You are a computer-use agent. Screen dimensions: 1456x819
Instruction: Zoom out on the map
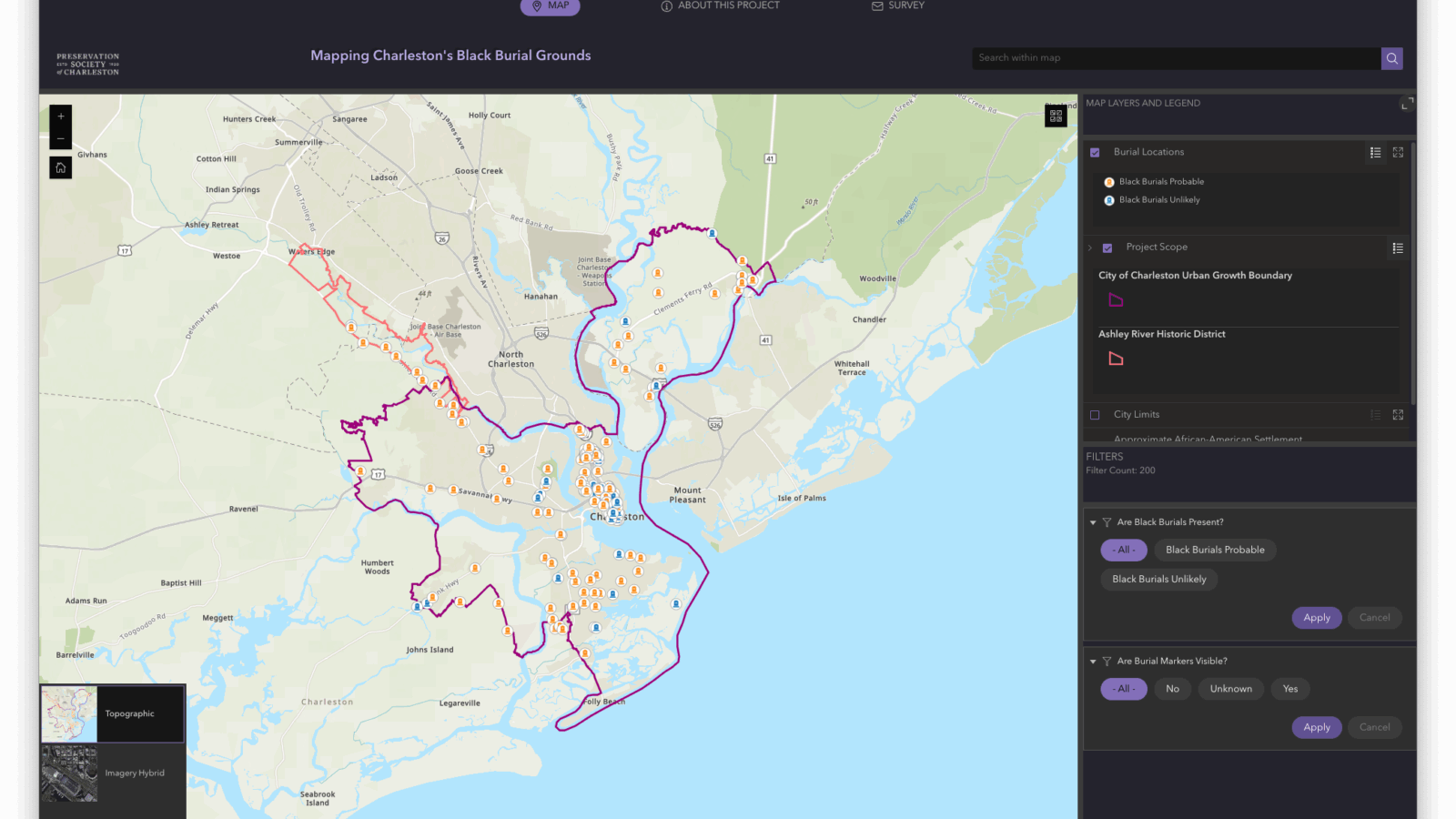coord(61,139)
